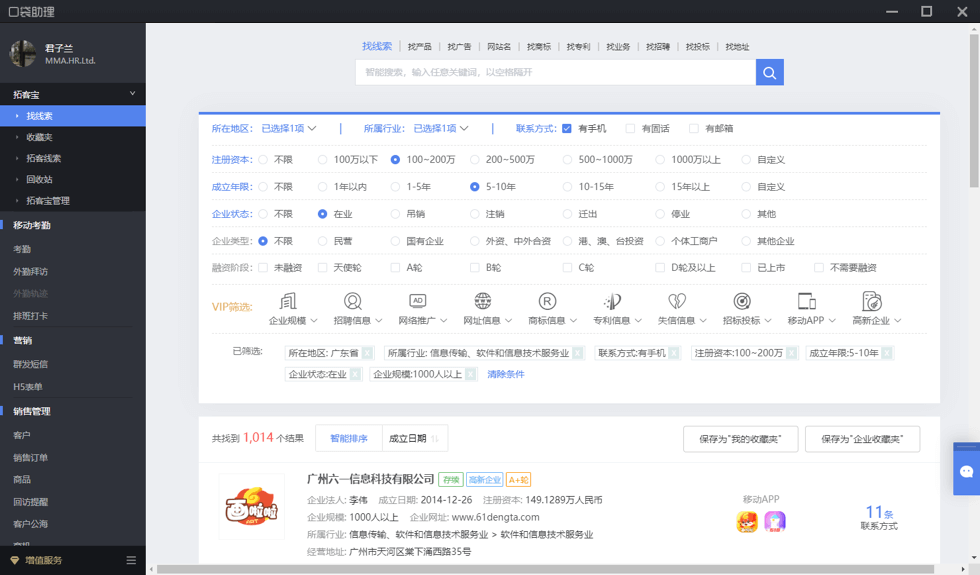
Task: Open the 企业规模 VIP filter icon
Action: tap(288, 302)
